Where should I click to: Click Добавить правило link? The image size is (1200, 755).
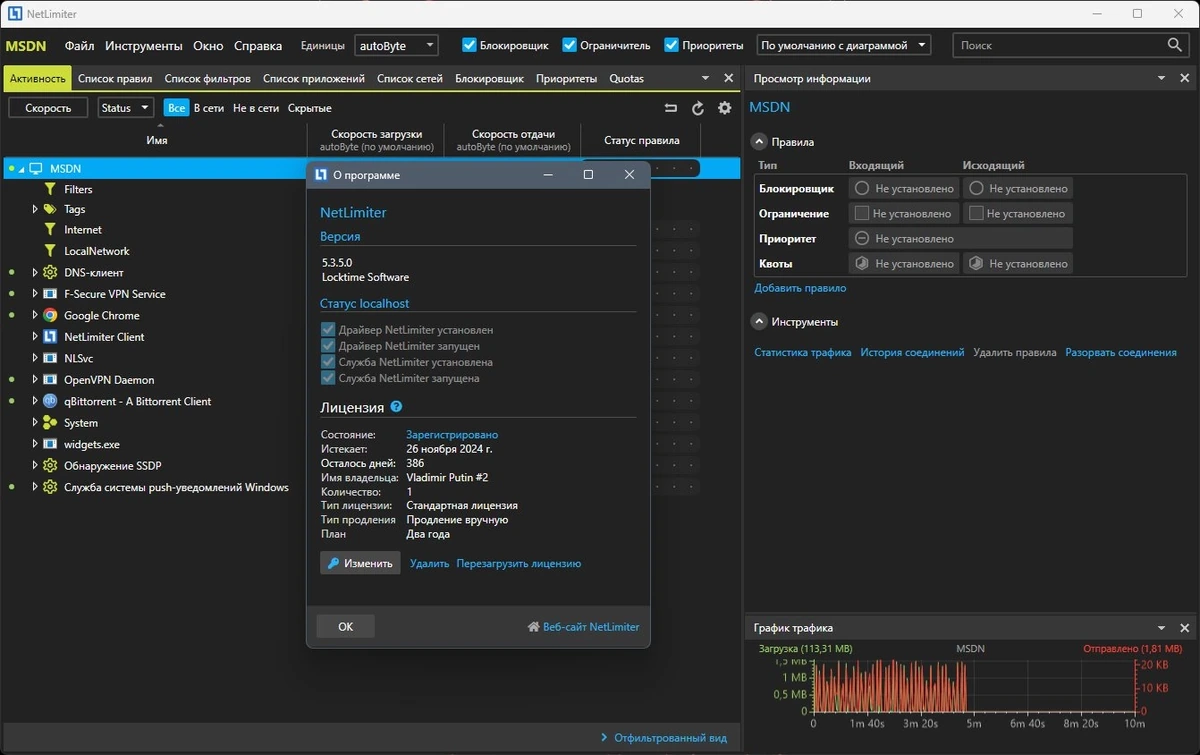800,288
